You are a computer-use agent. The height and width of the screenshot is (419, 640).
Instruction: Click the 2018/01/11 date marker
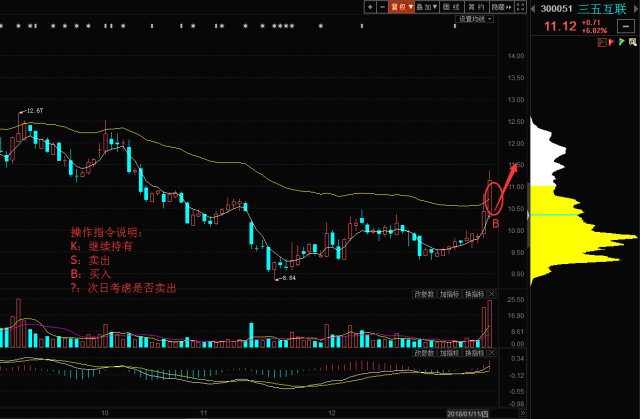[x=466, y=412]
